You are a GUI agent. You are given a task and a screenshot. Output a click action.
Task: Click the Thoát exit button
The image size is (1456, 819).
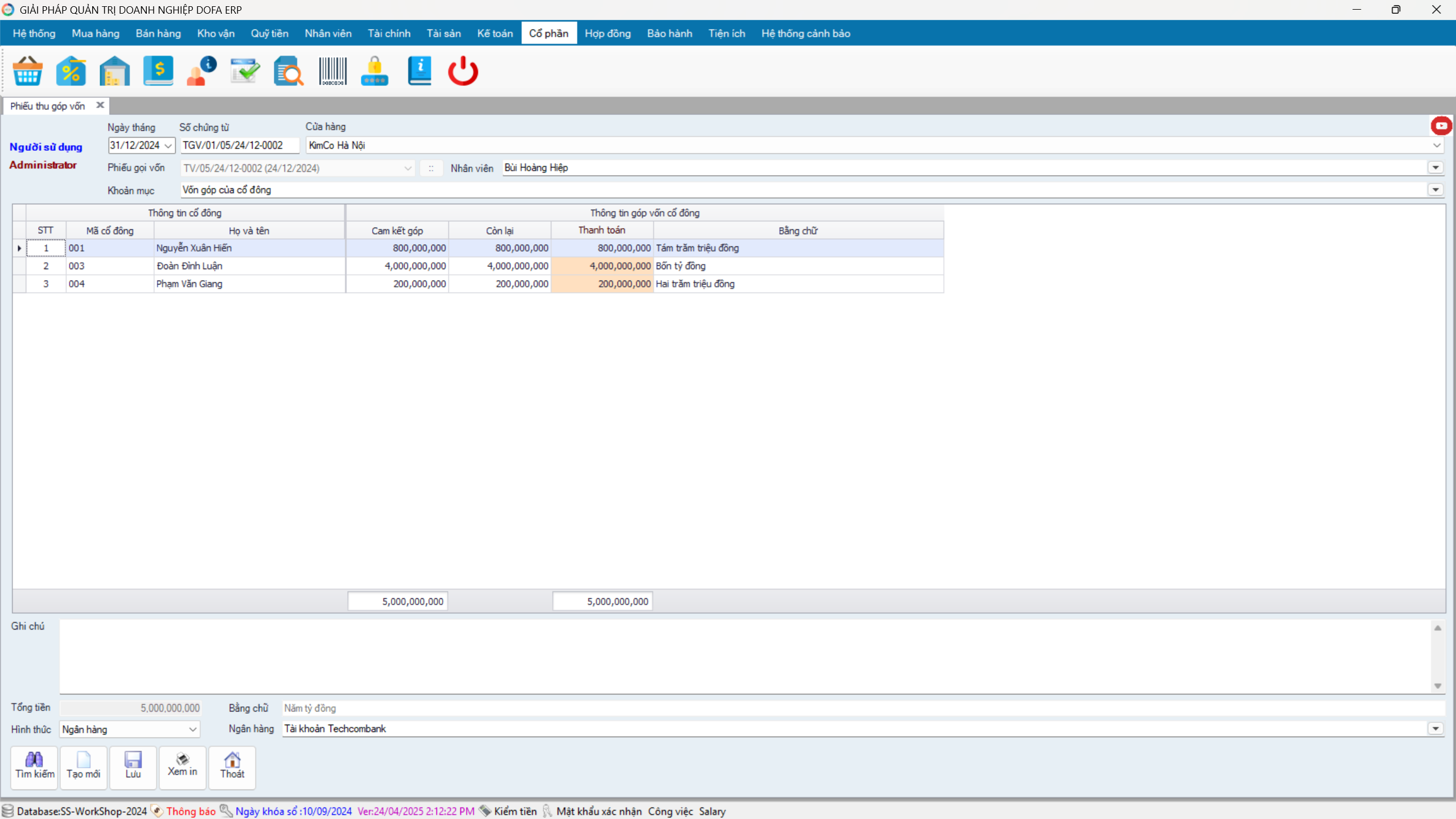pos(232,767)
